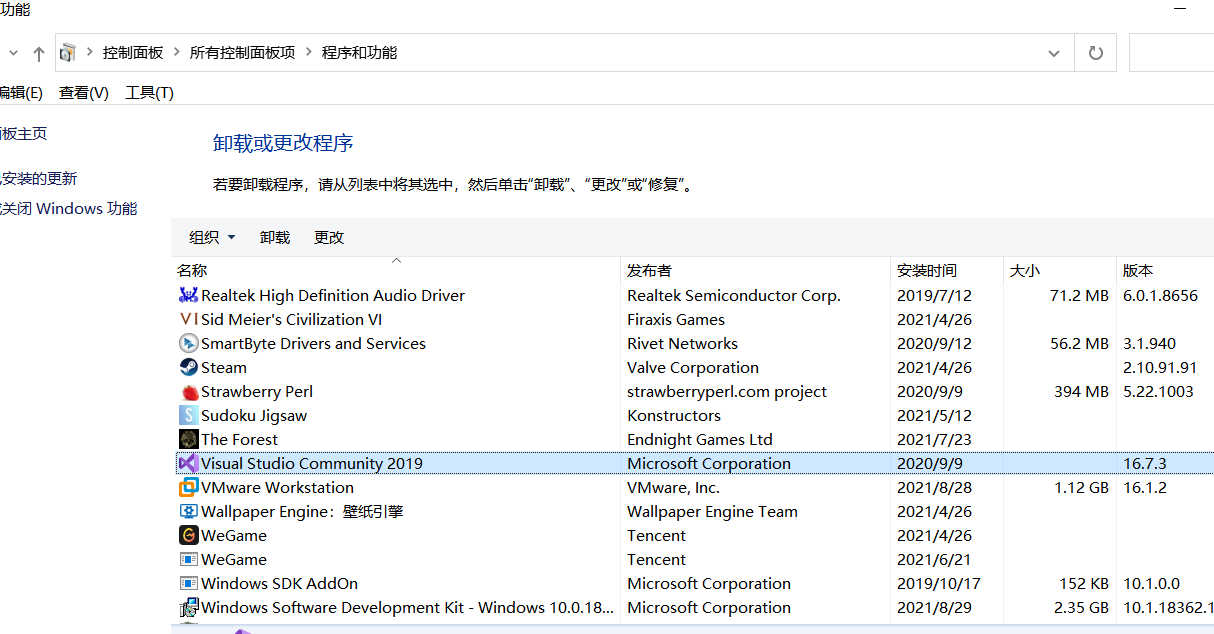Click the refresh icon in the address bar
The width and height of the screenshot is (1214, 634).
point(1095,52)
